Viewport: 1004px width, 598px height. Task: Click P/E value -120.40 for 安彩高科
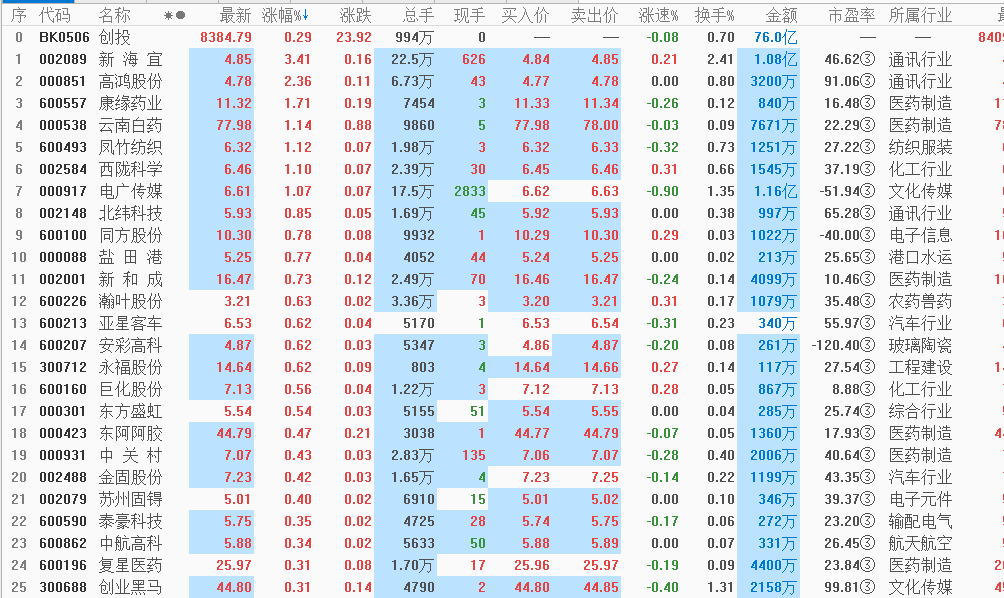pos(836,345)
